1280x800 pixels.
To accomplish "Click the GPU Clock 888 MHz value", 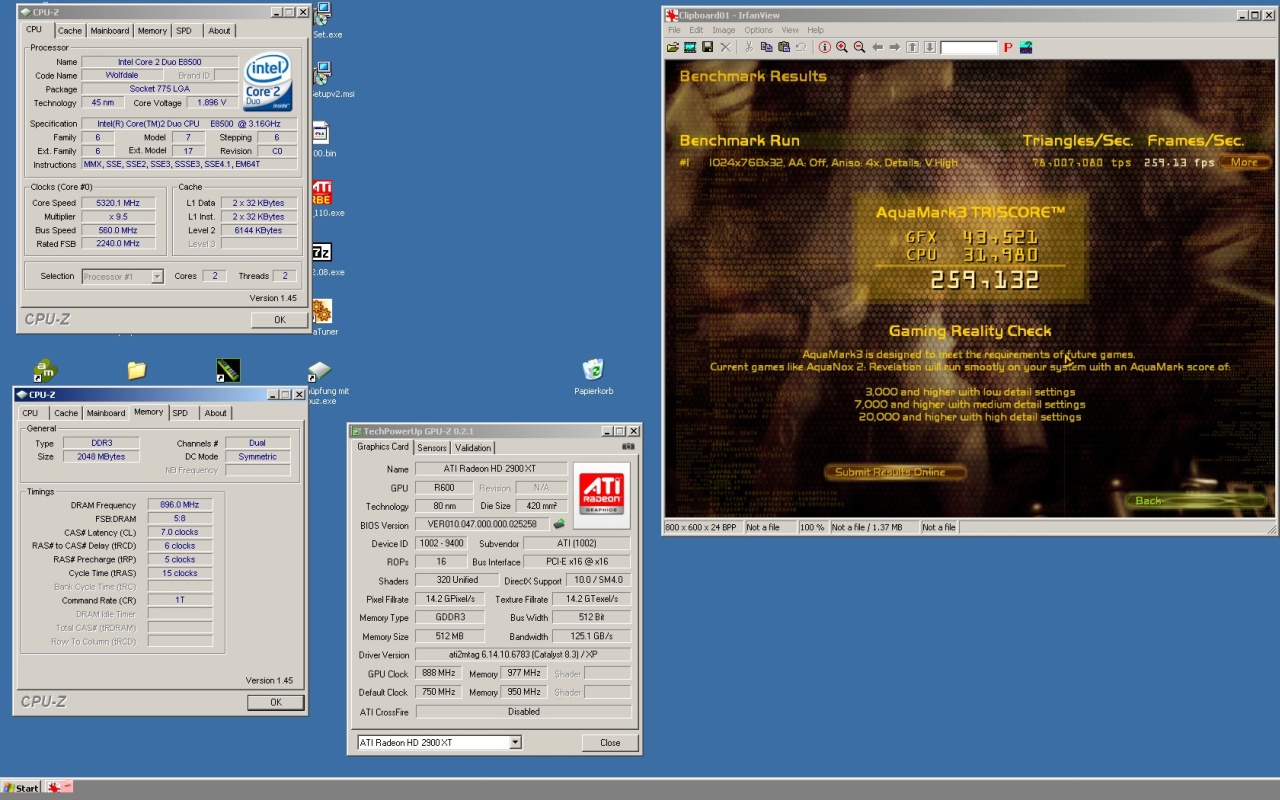I will [x=440, y=674].
